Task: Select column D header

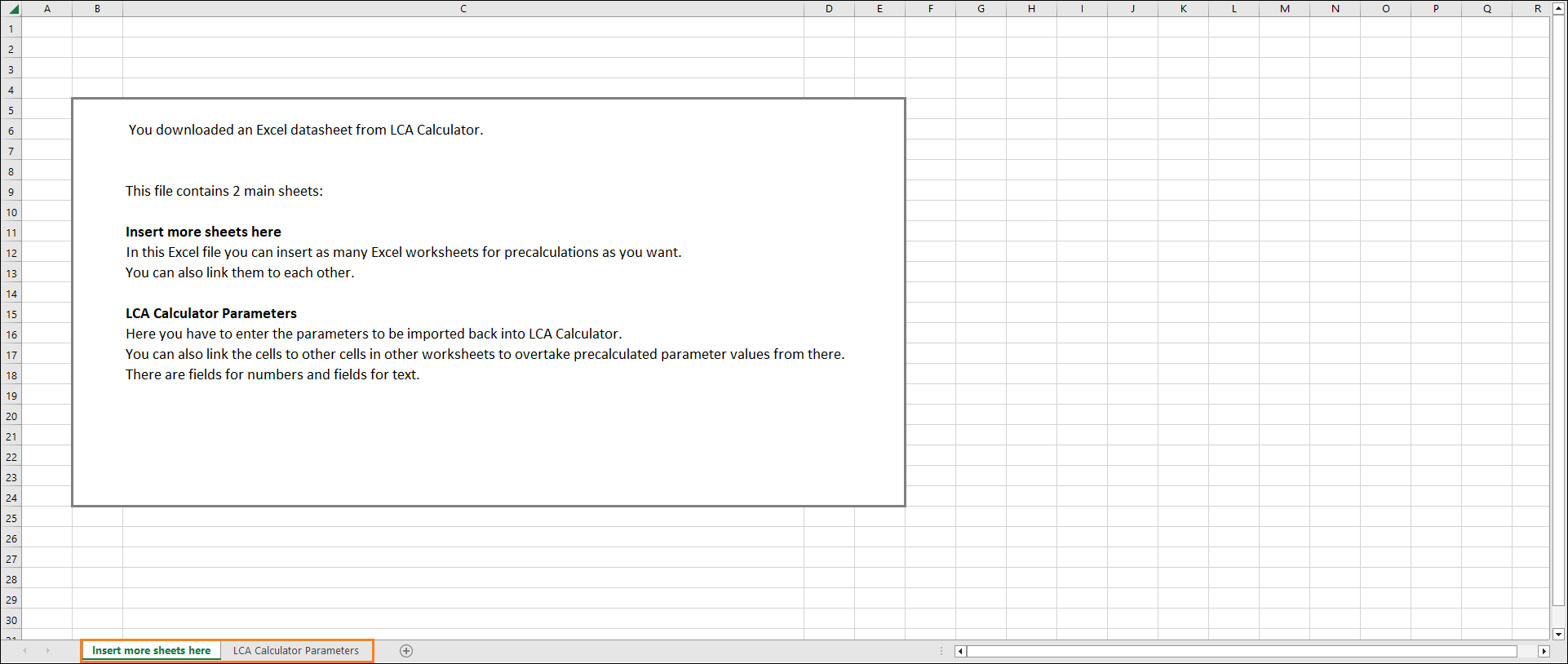Action: (x=829, y=9)
